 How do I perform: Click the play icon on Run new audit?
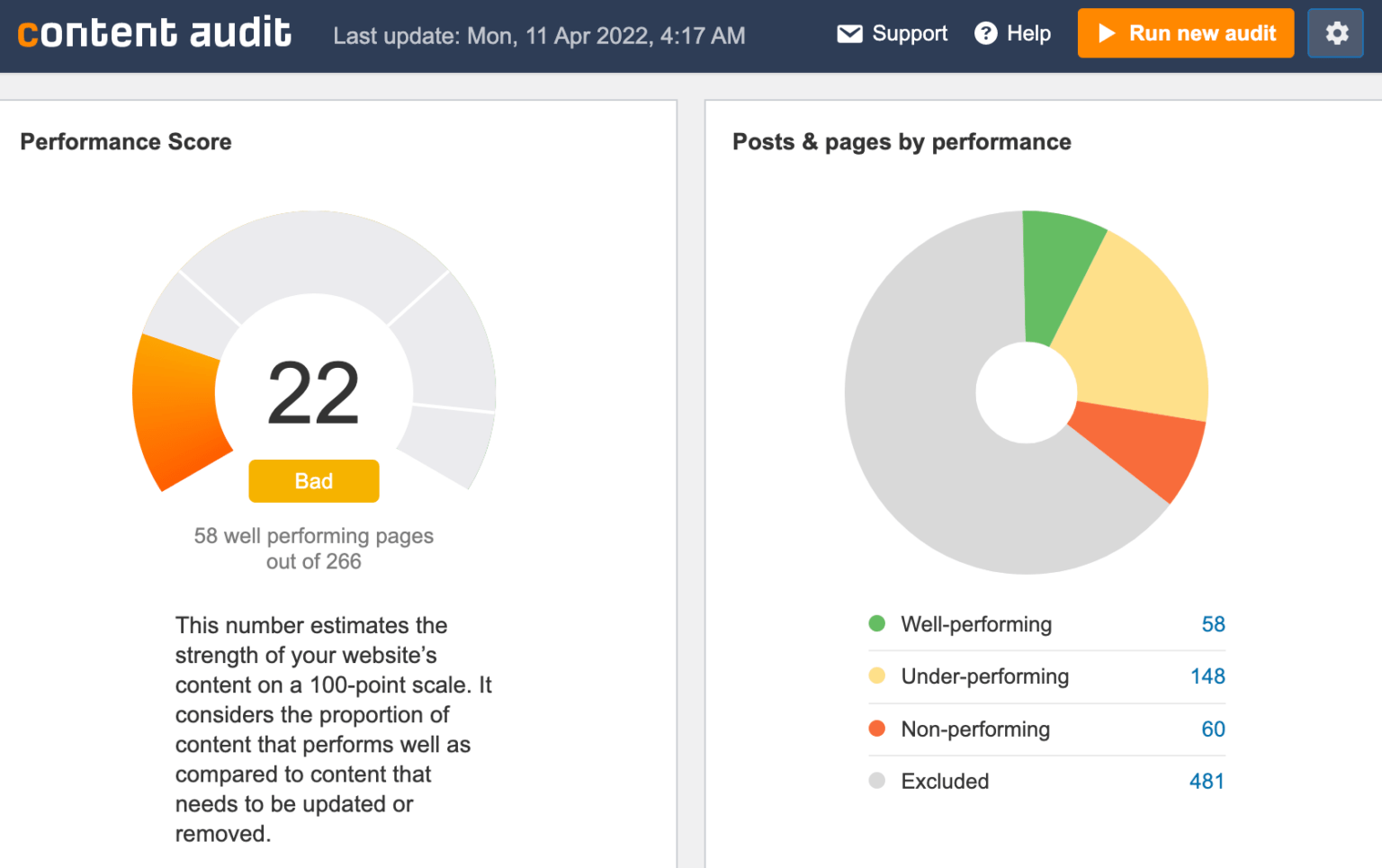tap(1108, 33)
